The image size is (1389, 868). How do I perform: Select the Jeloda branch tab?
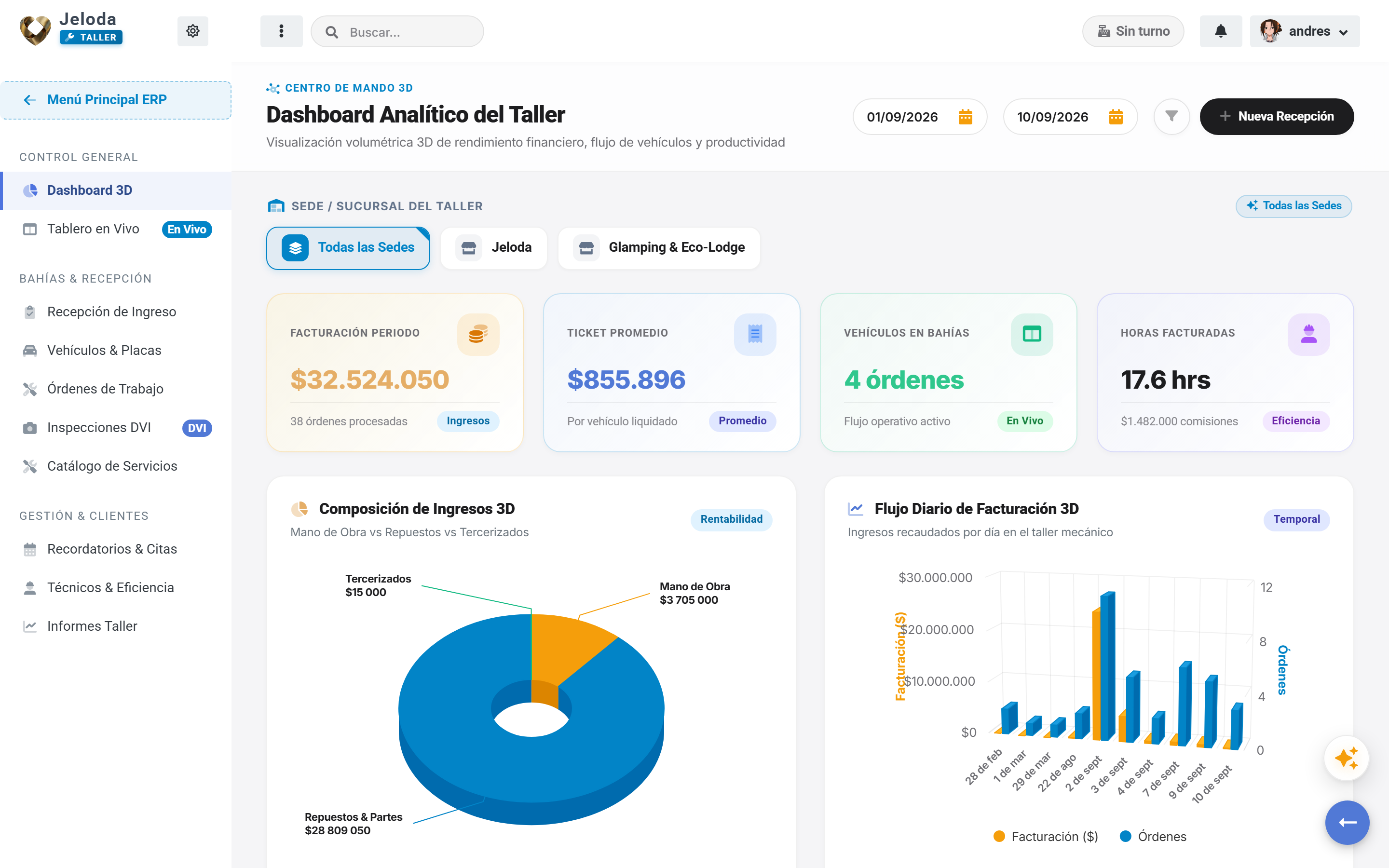(x=493, y=248)
